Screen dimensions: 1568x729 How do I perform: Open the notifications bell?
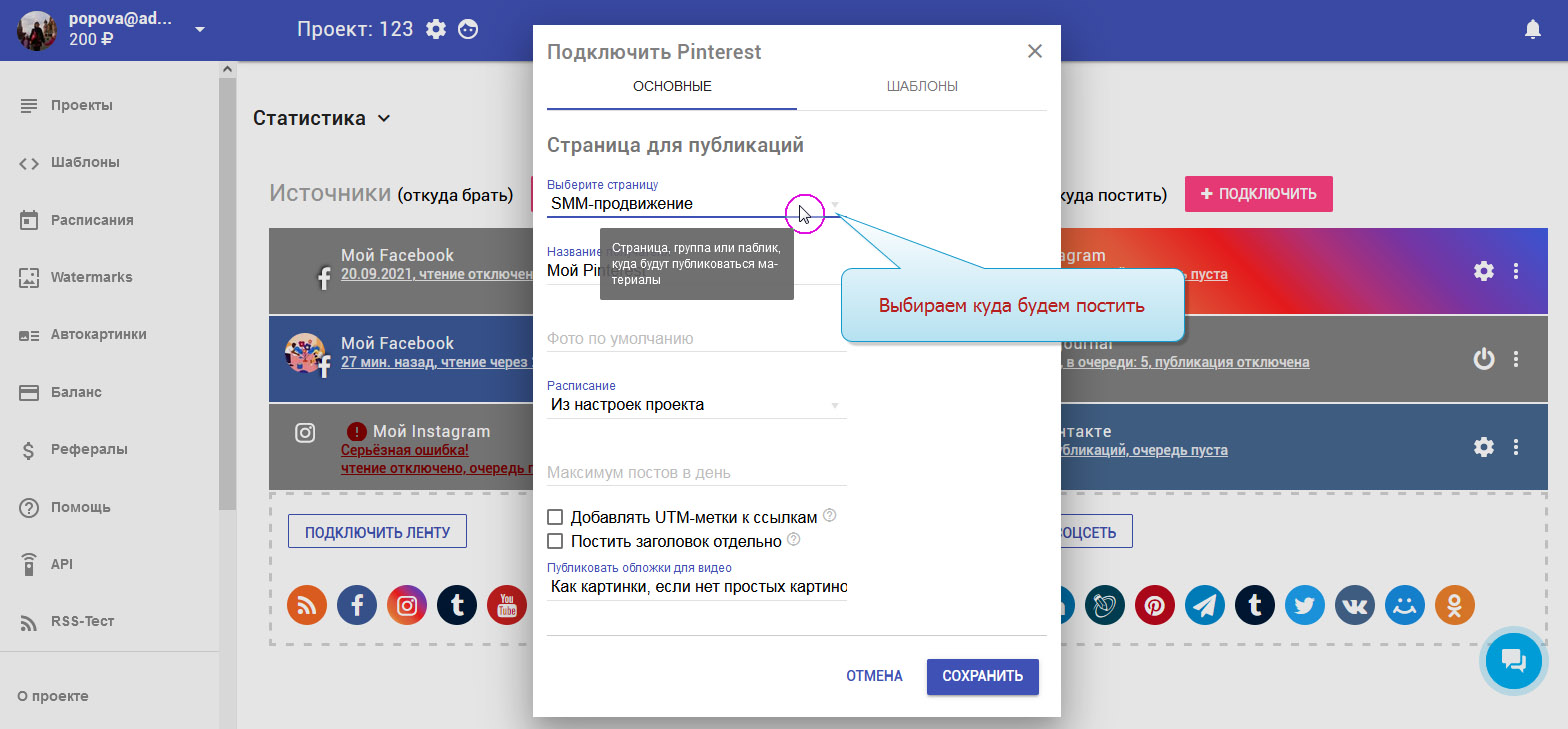[1532, 30]
